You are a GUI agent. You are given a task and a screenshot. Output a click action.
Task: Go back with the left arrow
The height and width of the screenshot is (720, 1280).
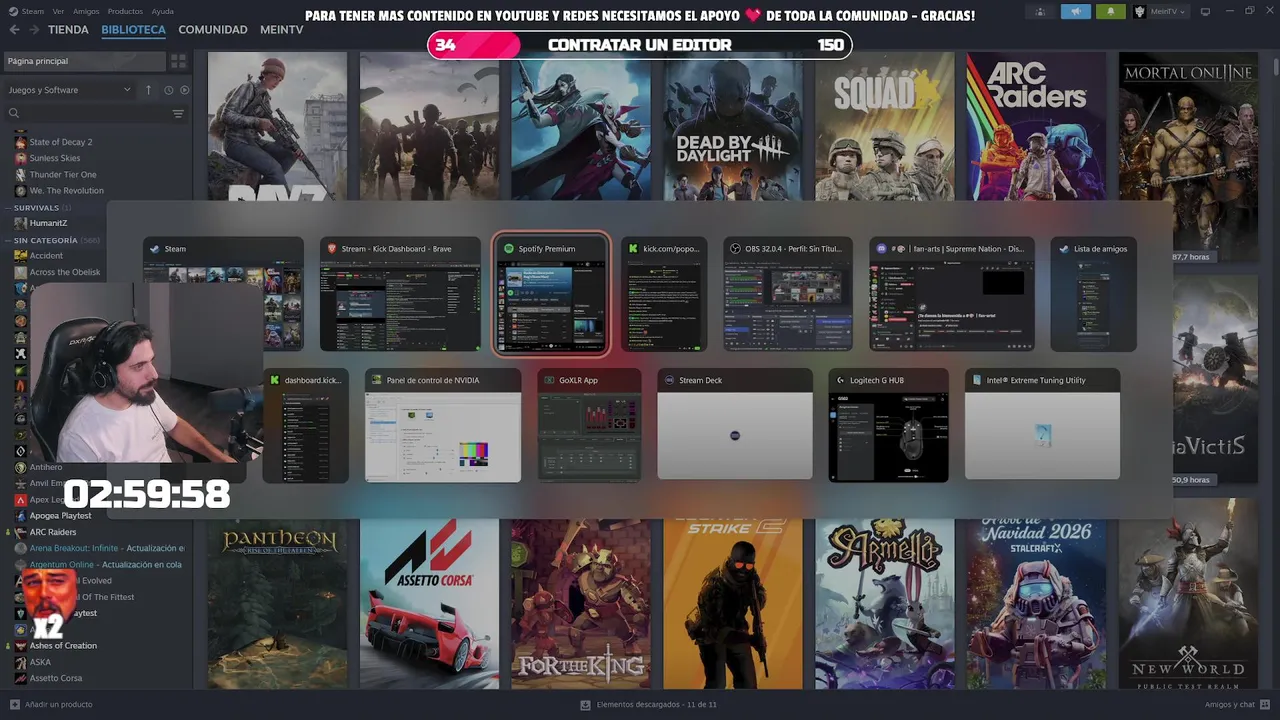click(14, 30)
